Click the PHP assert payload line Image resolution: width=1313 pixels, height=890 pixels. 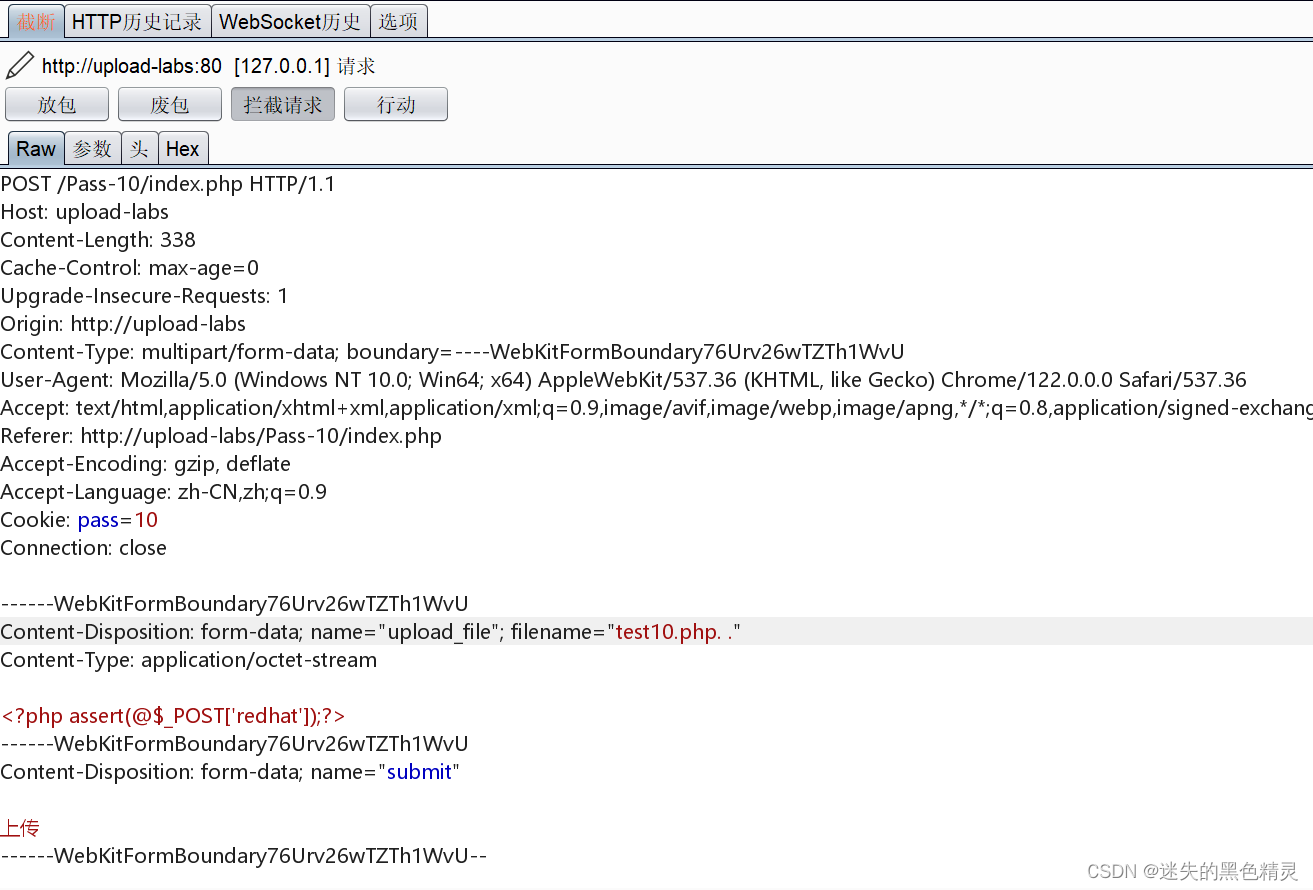pyautogui.click(x=173, y=716)
